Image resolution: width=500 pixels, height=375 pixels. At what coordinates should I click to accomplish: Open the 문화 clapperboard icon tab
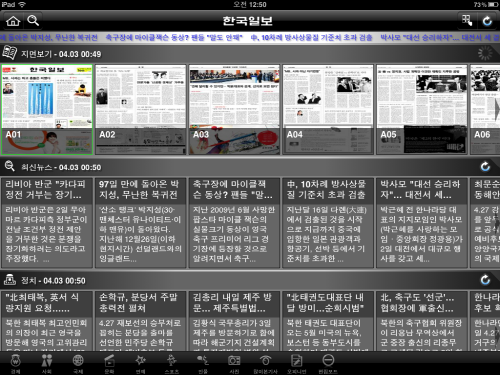click(109, 363)
